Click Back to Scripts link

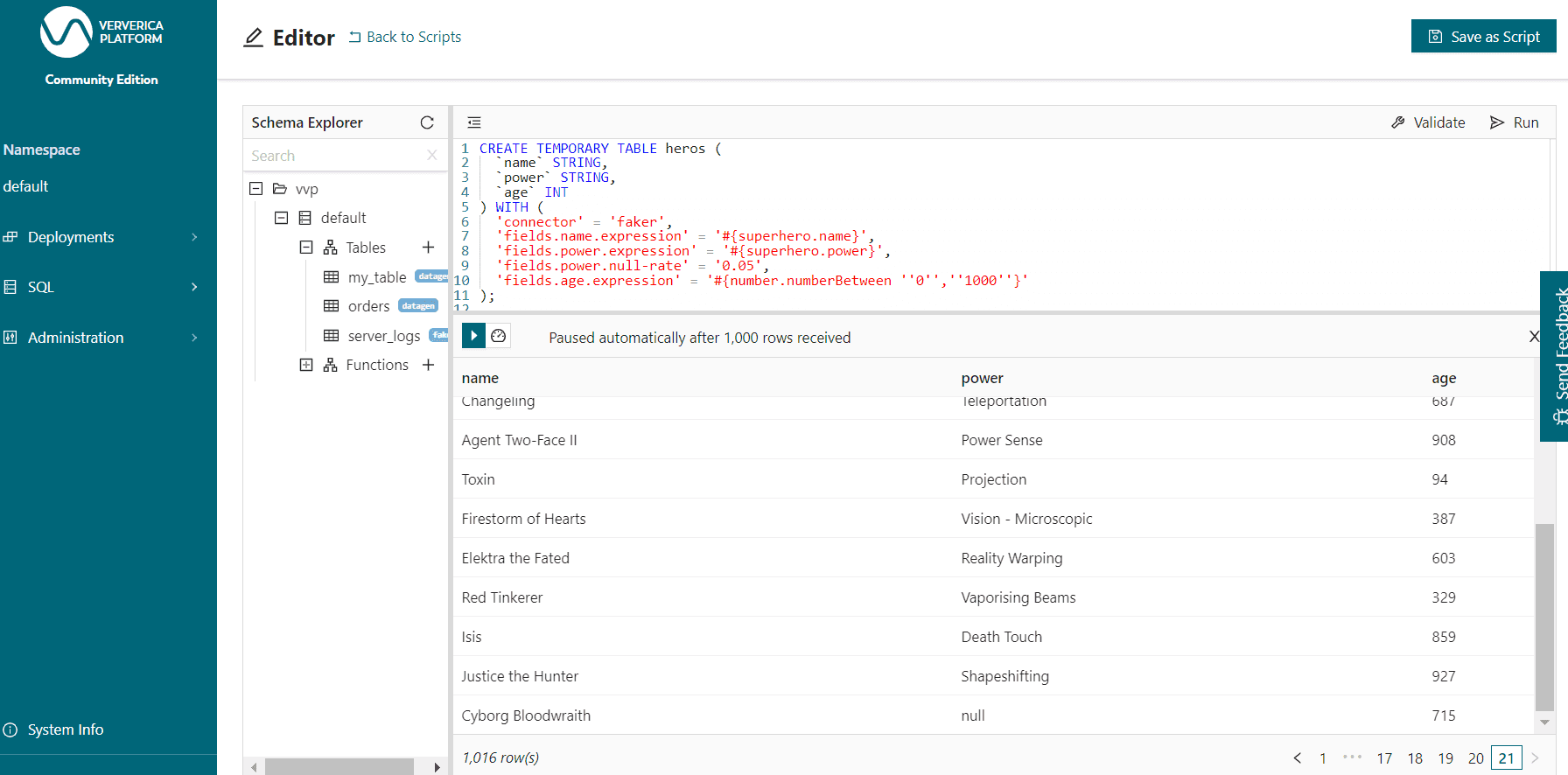pyautogui.click(x=405, y=37)
